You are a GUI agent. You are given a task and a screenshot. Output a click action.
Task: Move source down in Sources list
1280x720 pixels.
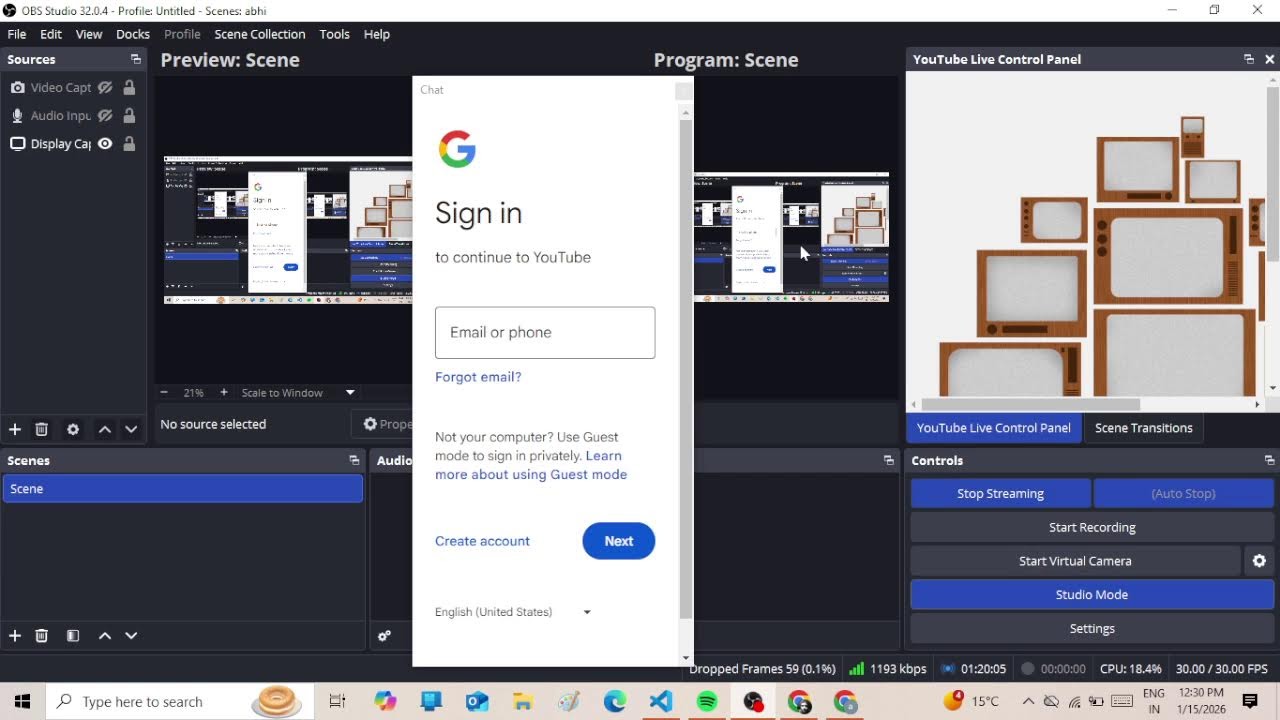click(131, 429)
